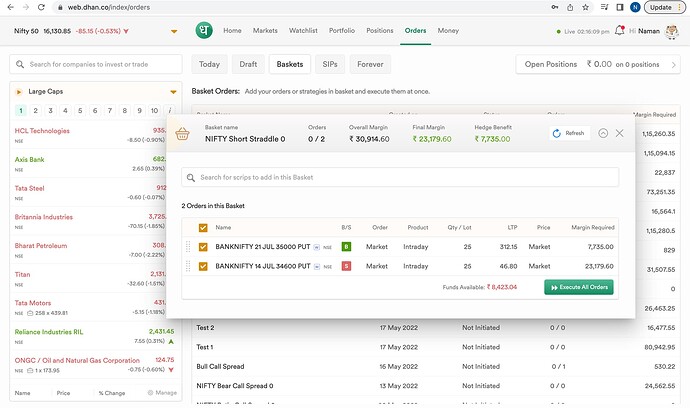Select the SIPs tab
The image size is (690, 408).
point(330,64)
